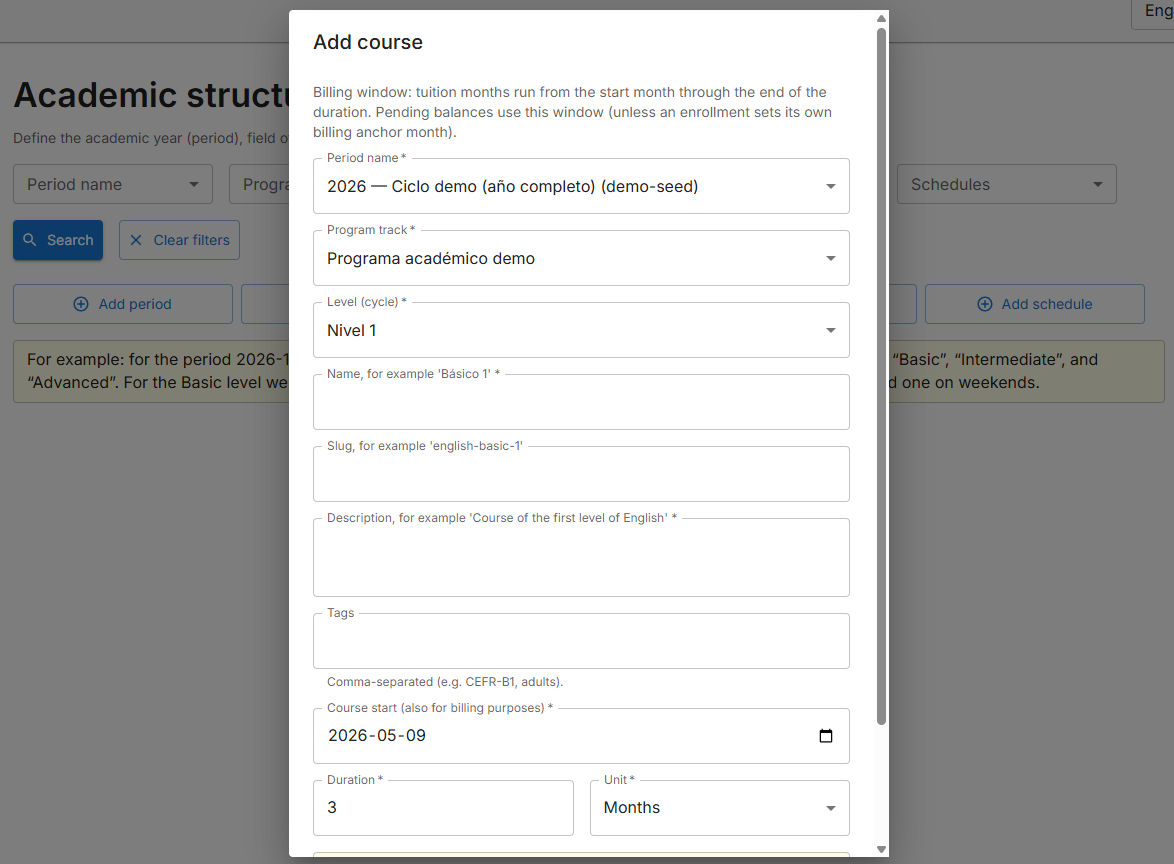Click the Clear filters button
Image resolution: width=1174 pixels, height=864 pixels.
[x=179, y=240]
